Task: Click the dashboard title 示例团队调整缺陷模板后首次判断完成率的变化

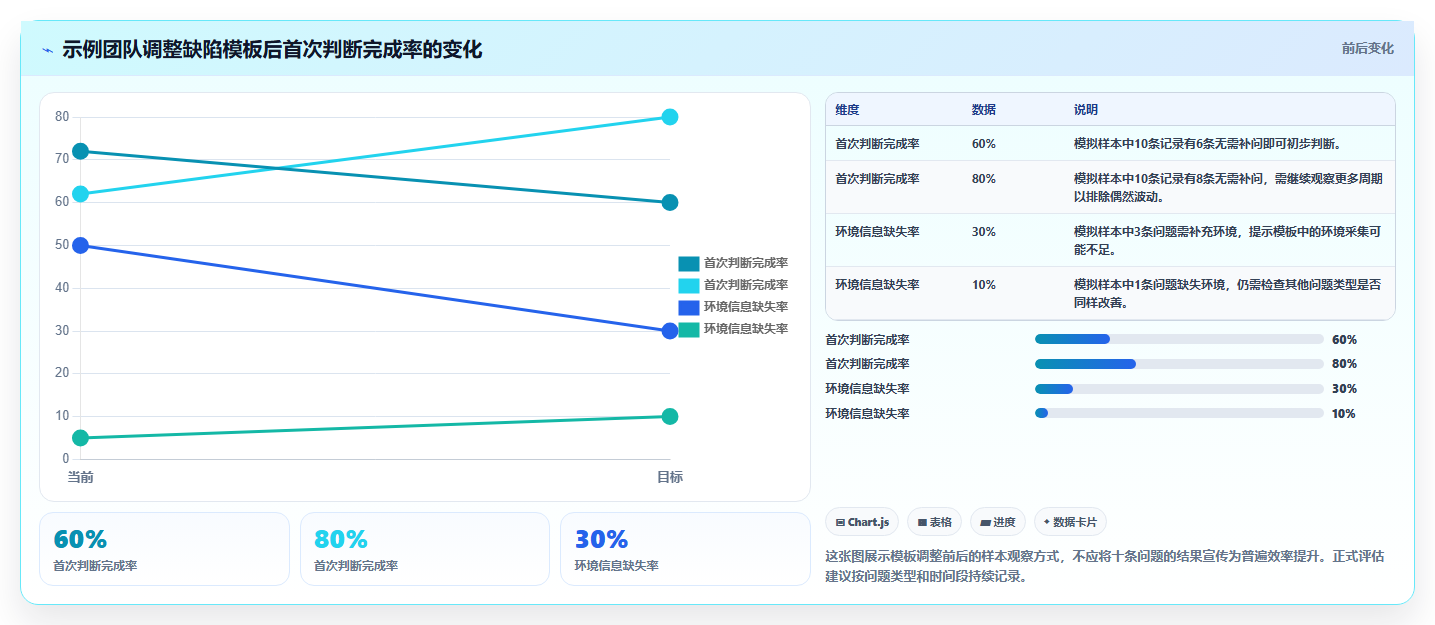Action: (x=272, y=50)
